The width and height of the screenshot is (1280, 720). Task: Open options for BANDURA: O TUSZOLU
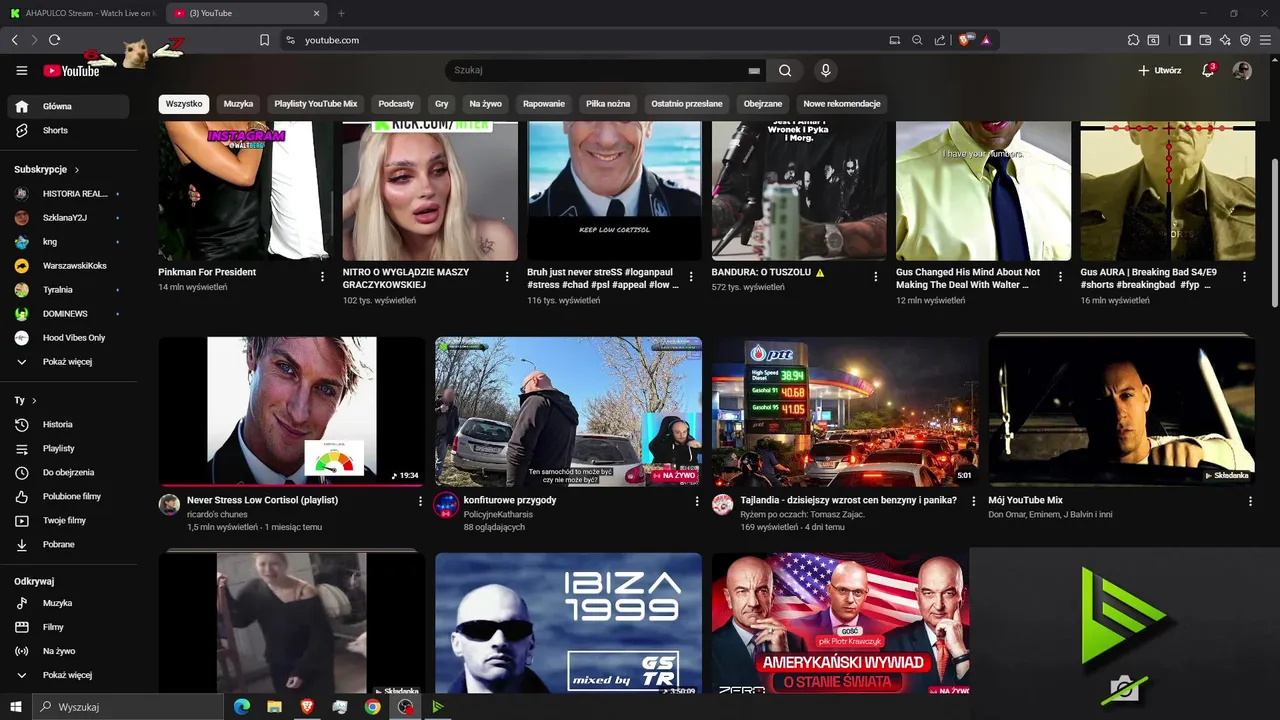tap(876, 277)
